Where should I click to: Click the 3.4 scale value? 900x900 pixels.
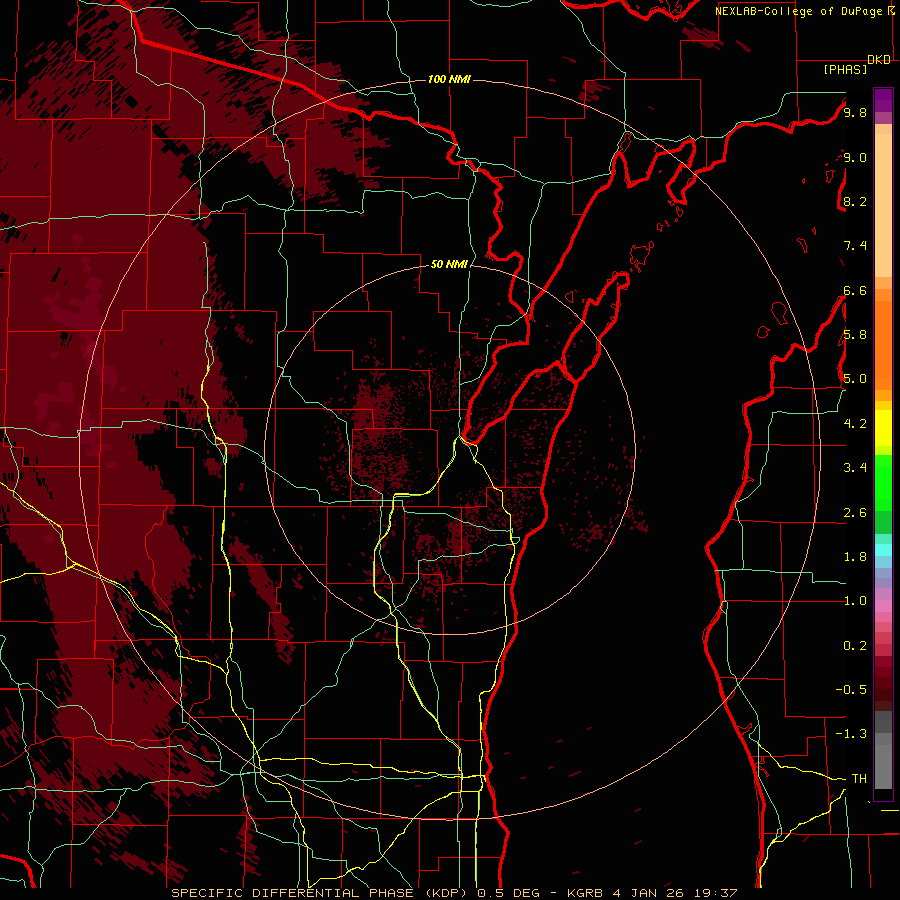tap(855, 468)
